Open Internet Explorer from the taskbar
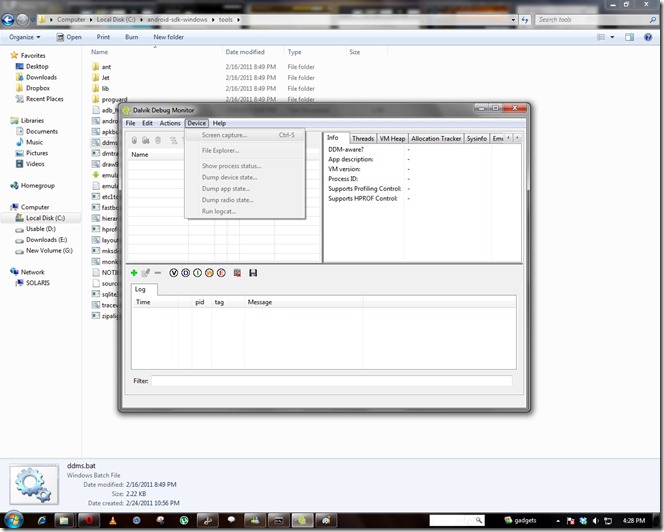The image size is (664, 532). (x=42, y=521)
